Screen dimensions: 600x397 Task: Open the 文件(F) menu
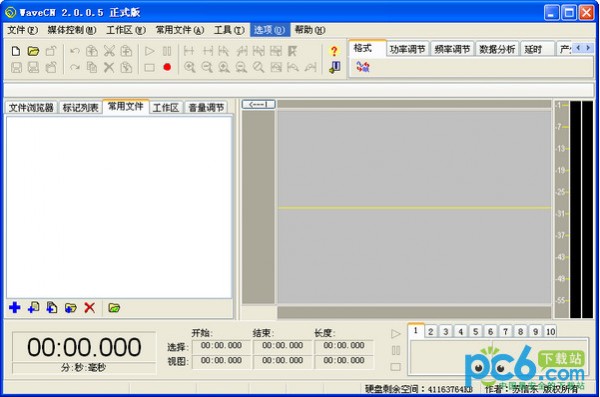pyautogui.click(x=22, y=30)
